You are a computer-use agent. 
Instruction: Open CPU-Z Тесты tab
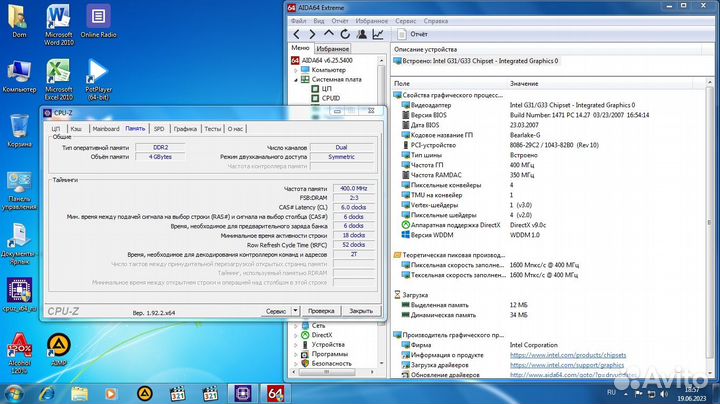tap(213, 129)
